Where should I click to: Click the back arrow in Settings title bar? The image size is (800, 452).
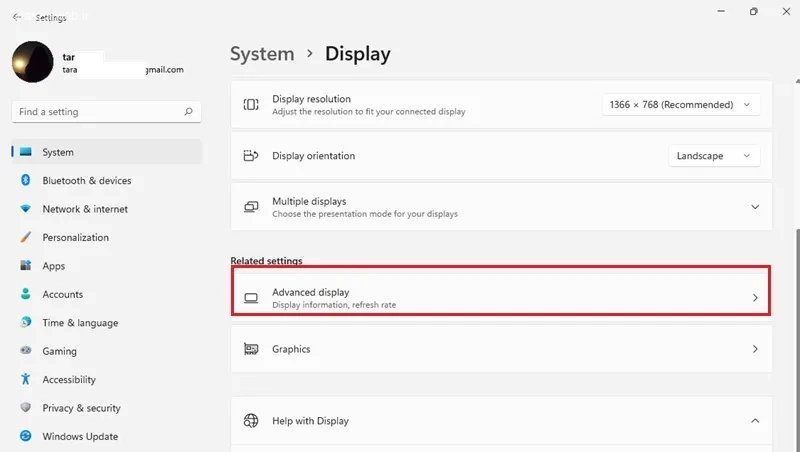(x=16, y=17)
